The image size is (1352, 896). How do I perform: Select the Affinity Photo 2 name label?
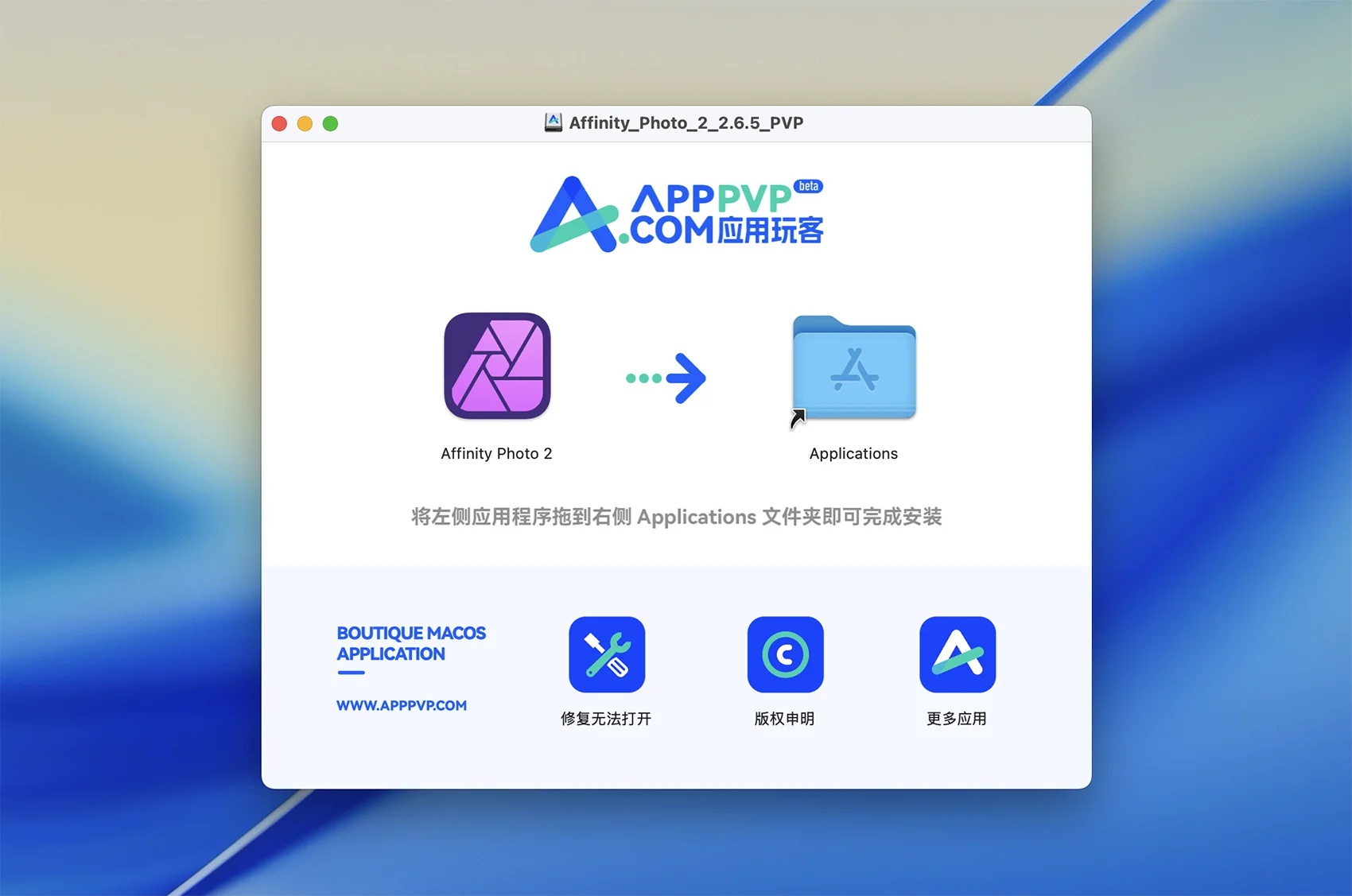[x=496, y=453]
